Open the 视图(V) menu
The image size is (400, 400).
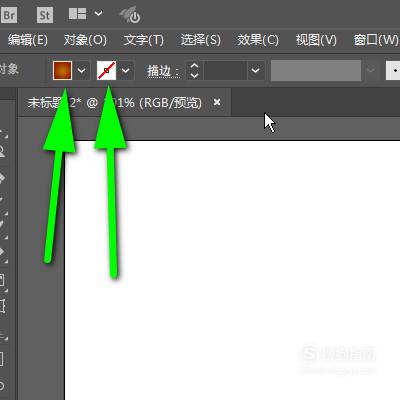click(316, 40)
